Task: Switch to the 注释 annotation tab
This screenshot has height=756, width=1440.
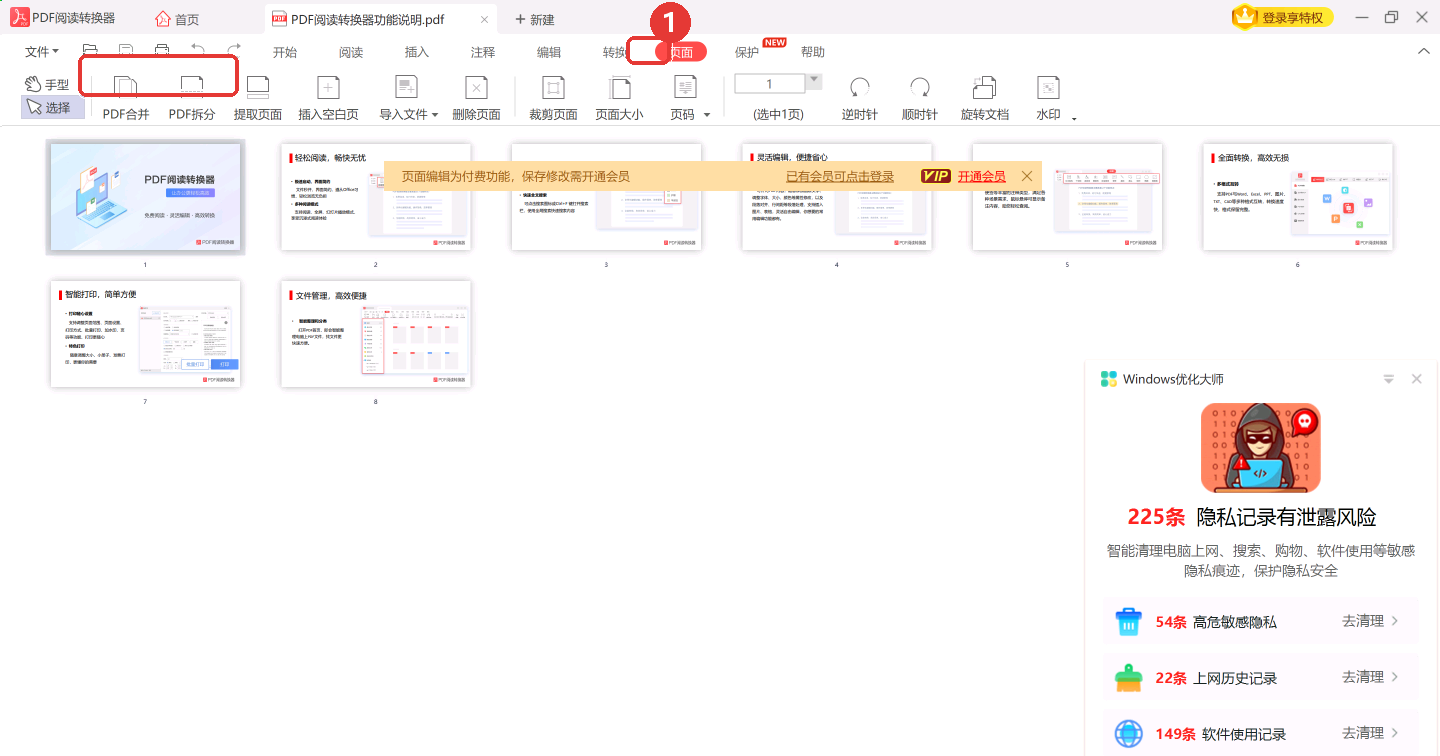Action: [x=483, y=52]
